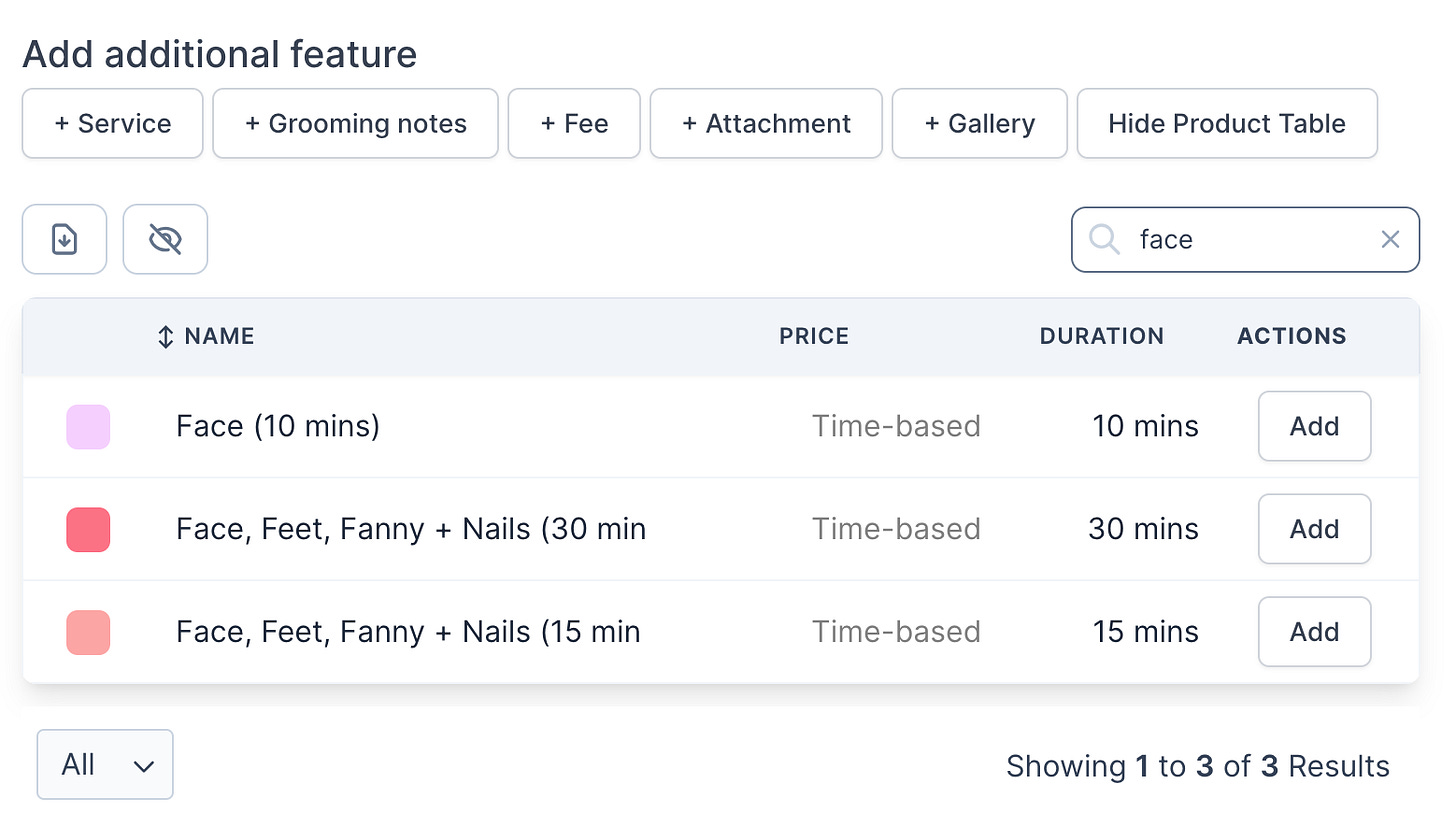Open the All rows-per-page dropdown
Viewport: 1456px width, 826px height.
tap(105, 765)
